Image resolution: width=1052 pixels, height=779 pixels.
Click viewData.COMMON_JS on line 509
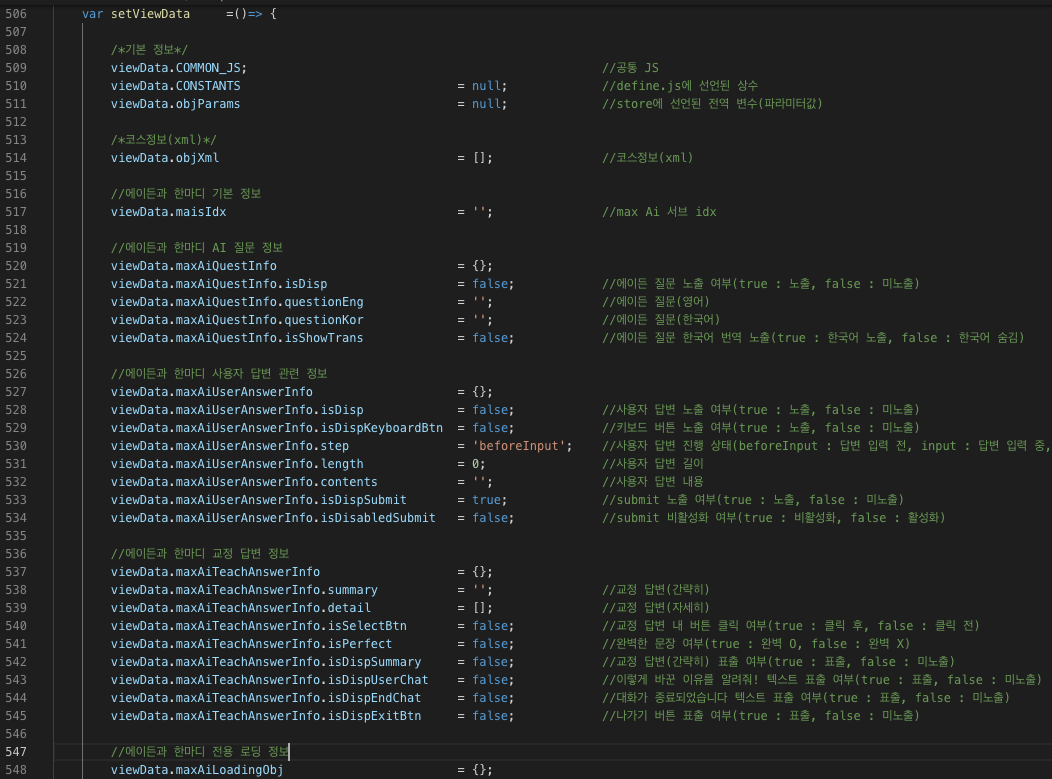click(x=178, y=68)
